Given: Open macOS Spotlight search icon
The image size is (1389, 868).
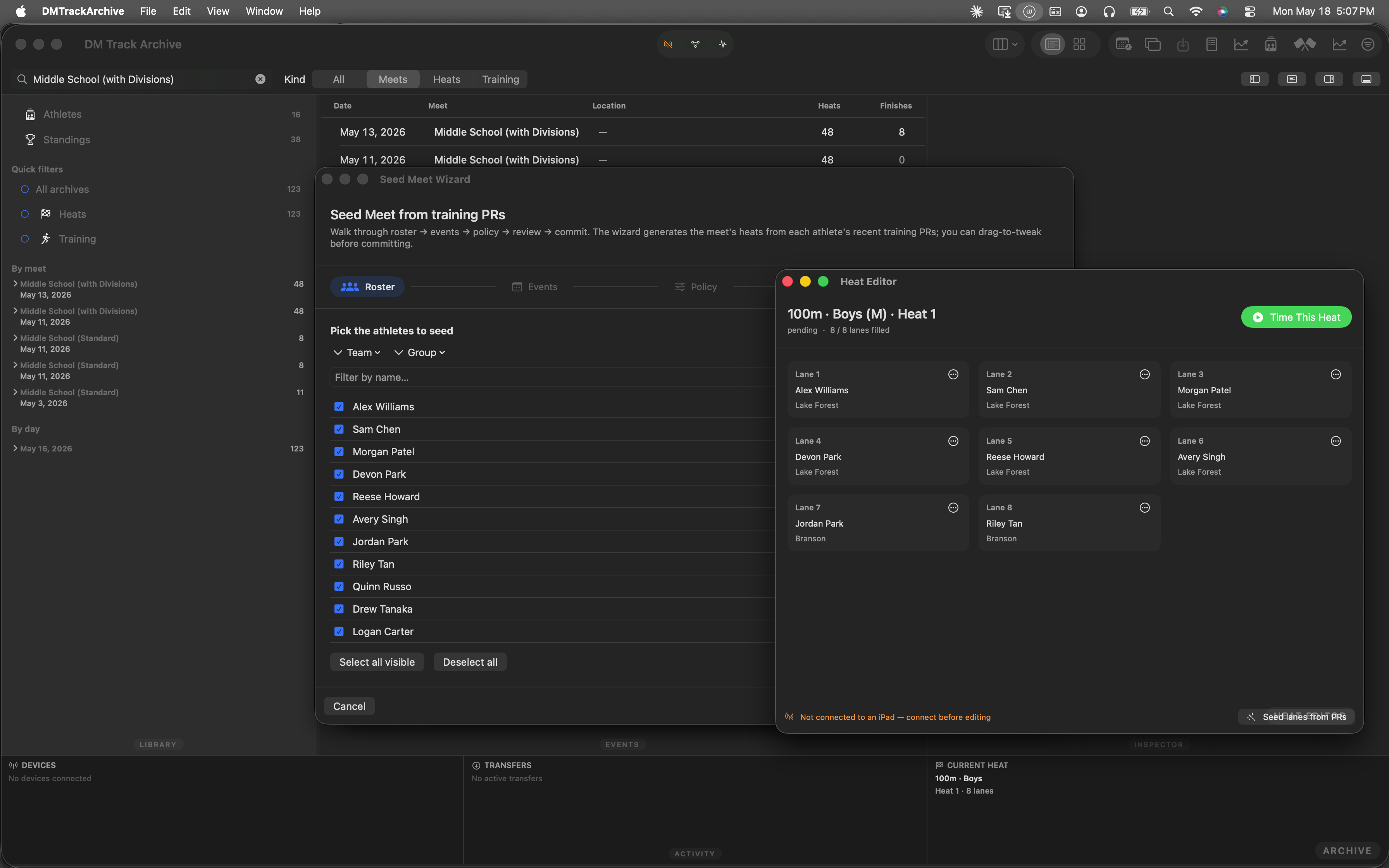Looking at the screenshot, I should click(x=1168, y=12).
